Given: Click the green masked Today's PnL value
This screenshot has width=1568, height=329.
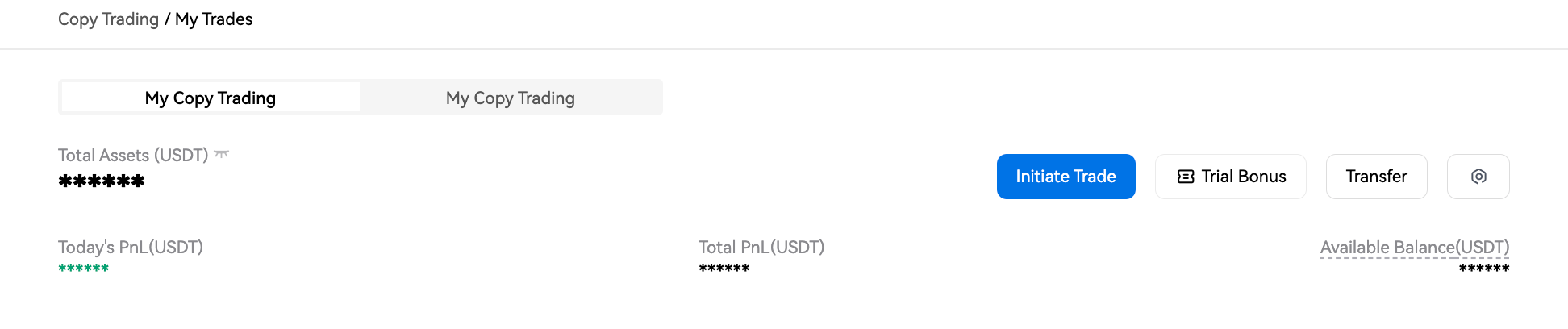Looking at the screenshot, I should 83,269.
